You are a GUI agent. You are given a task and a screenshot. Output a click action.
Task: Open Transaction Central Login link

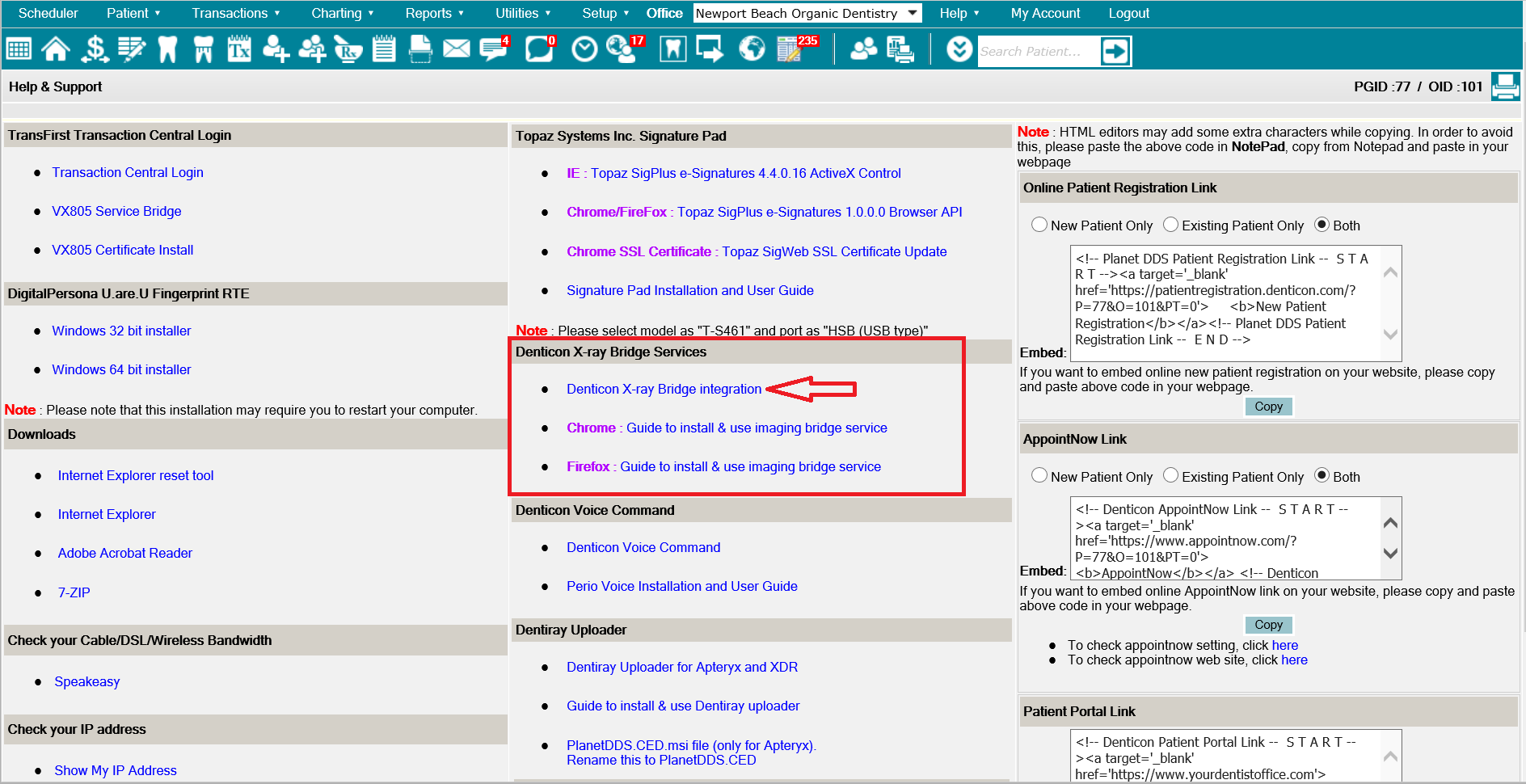[x=128, y=172]
